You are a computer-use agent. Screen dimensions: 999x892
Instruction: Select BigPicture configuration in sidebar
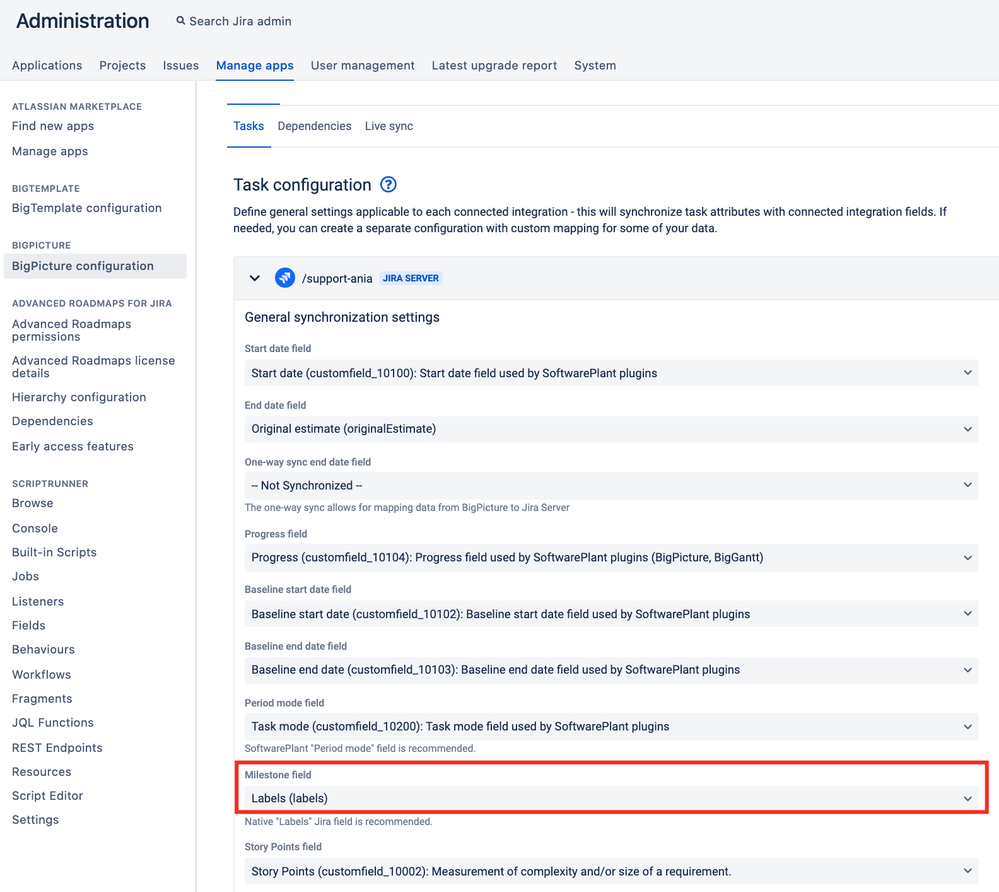coord(95,266)
